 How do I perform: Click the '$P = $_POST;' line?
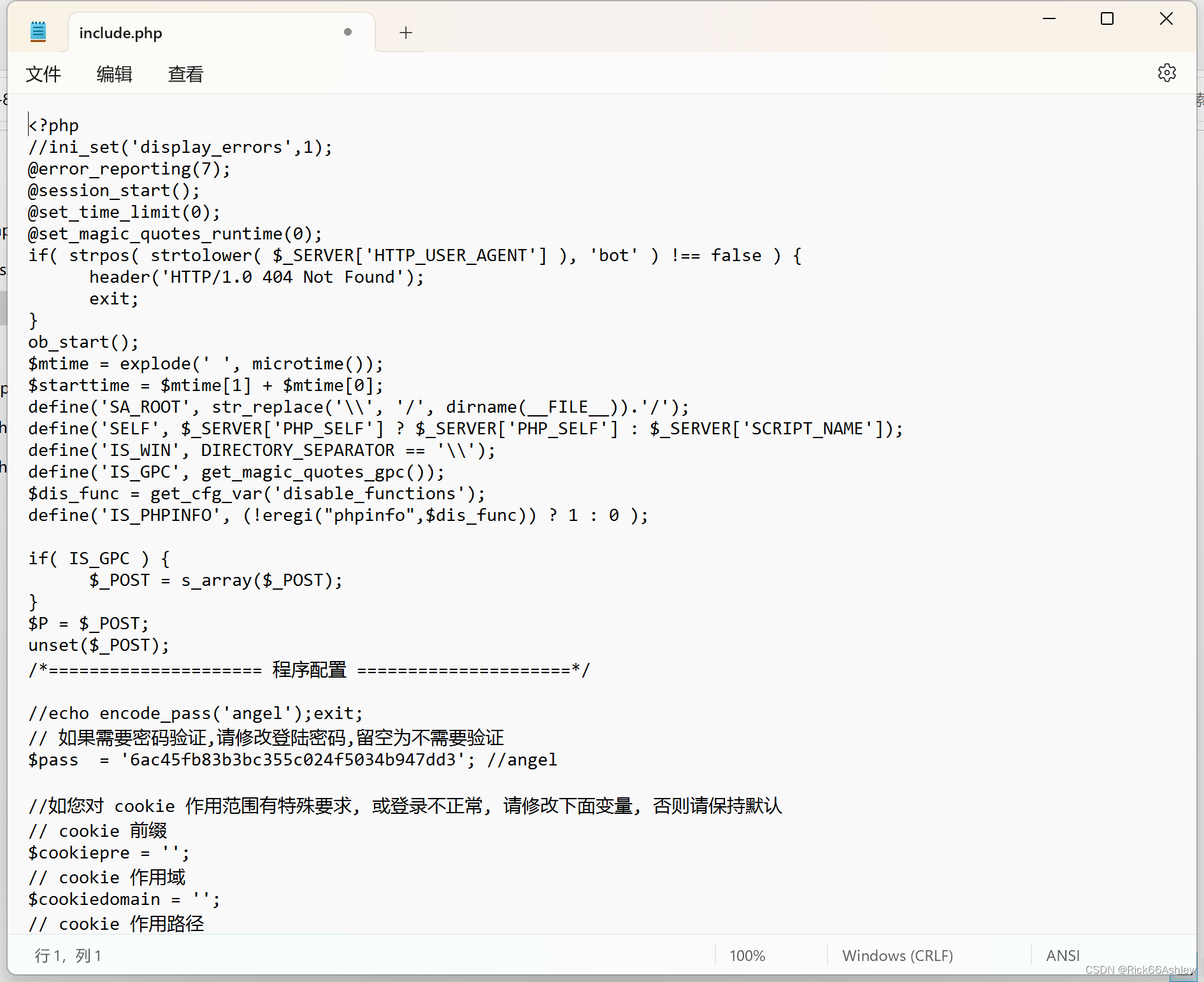coord(89,623)
